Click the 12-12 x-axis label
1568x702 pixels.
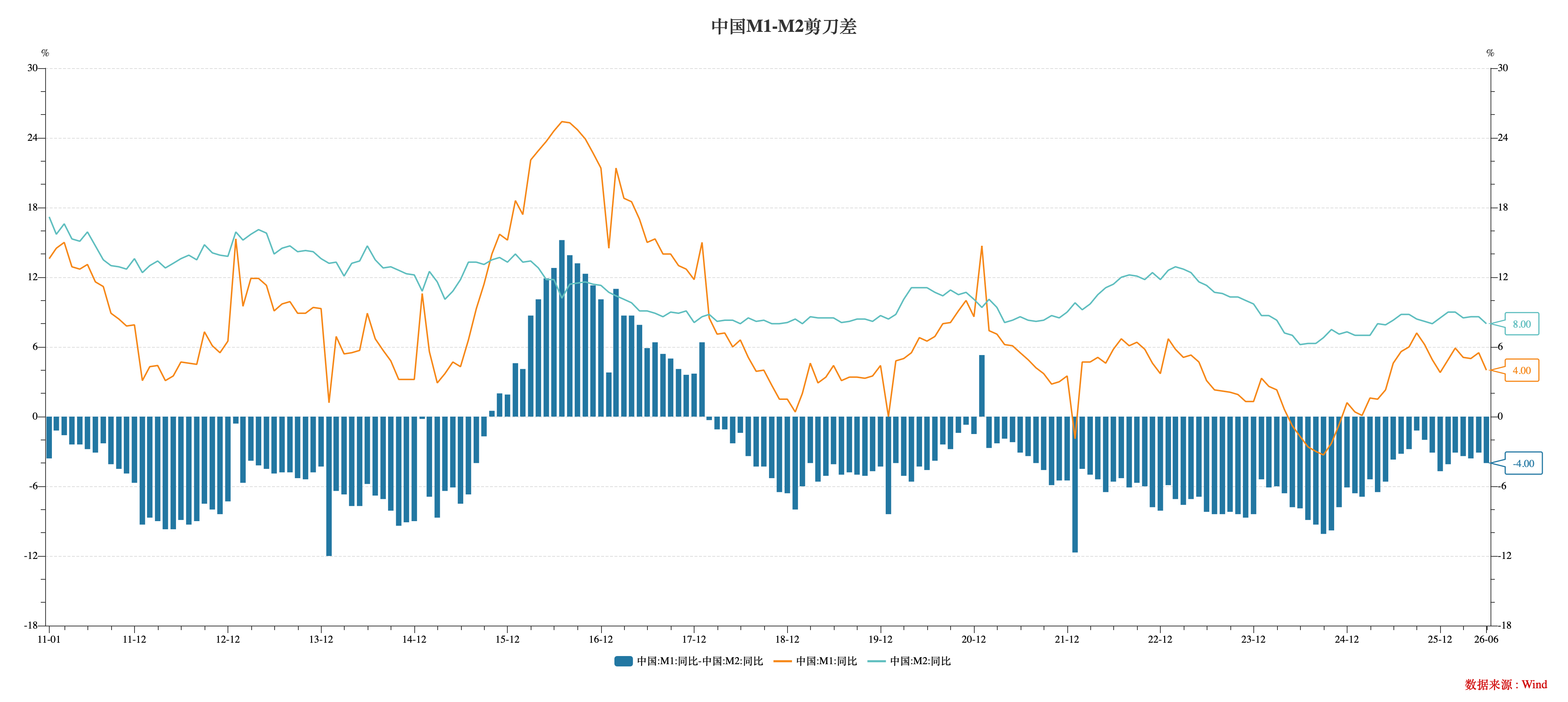tap(228, 639)
